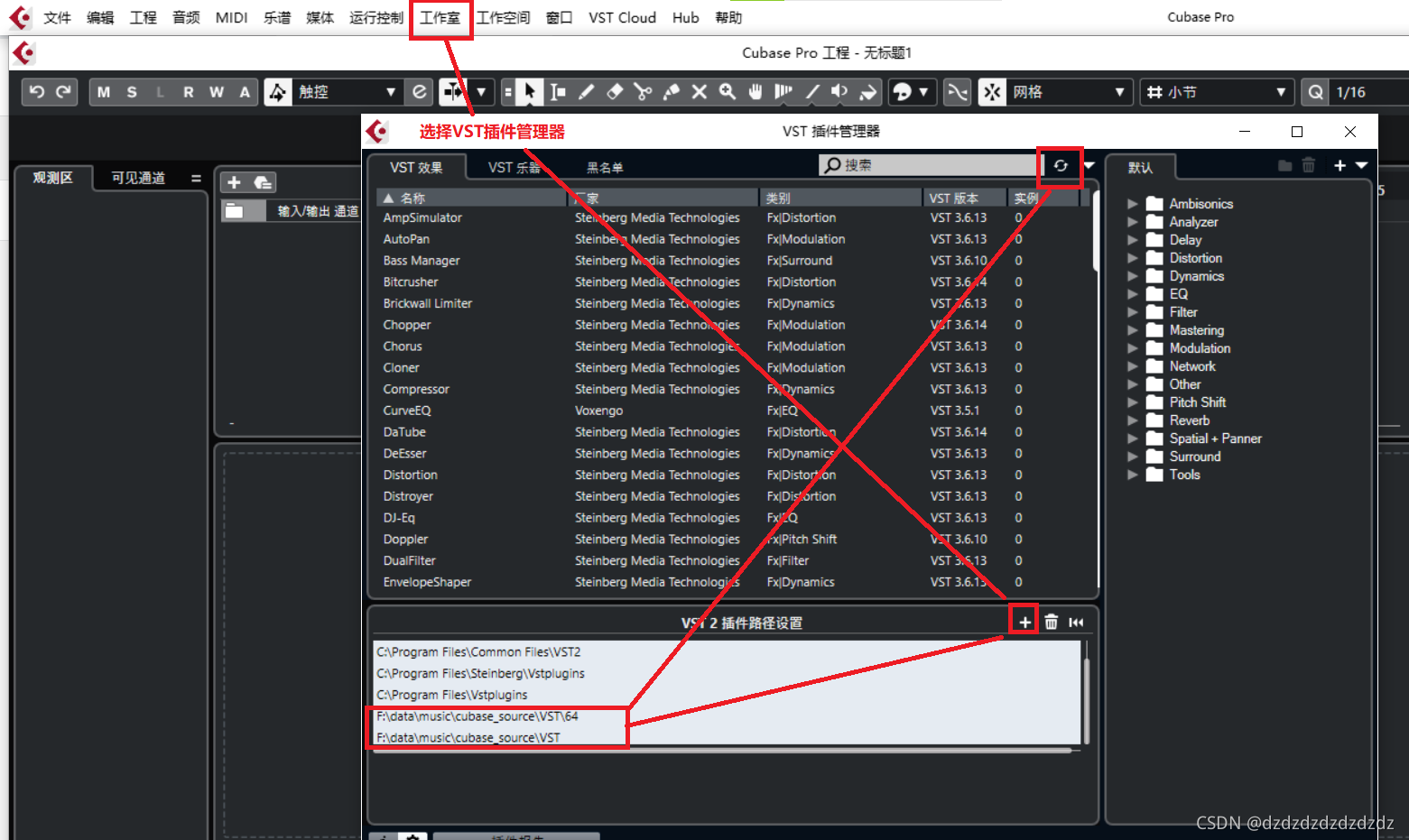Toggle the Q button beside 1/16

click(x=1316, y=92)
